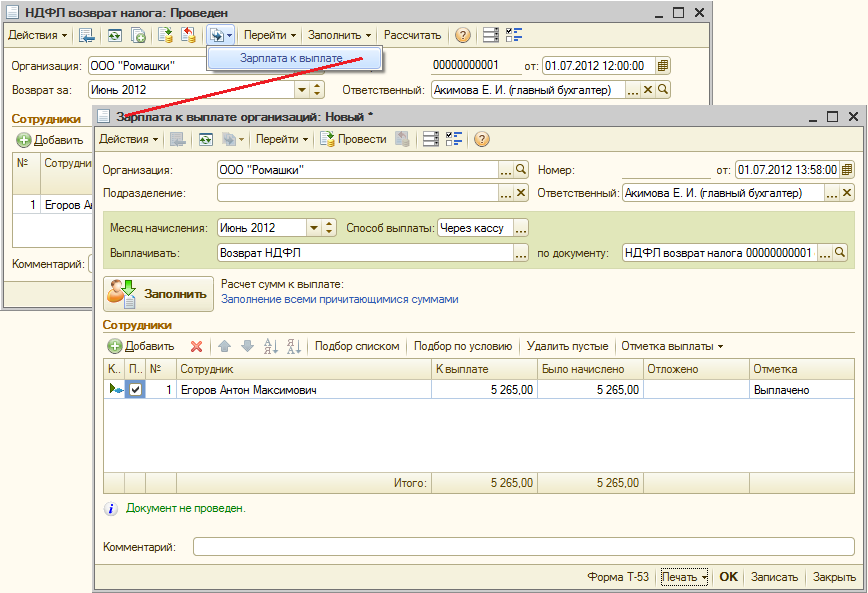Open the НДФЛ возврат налога document via its magnifier
This screenshot has height=593, width=868.
pos(840,253)
